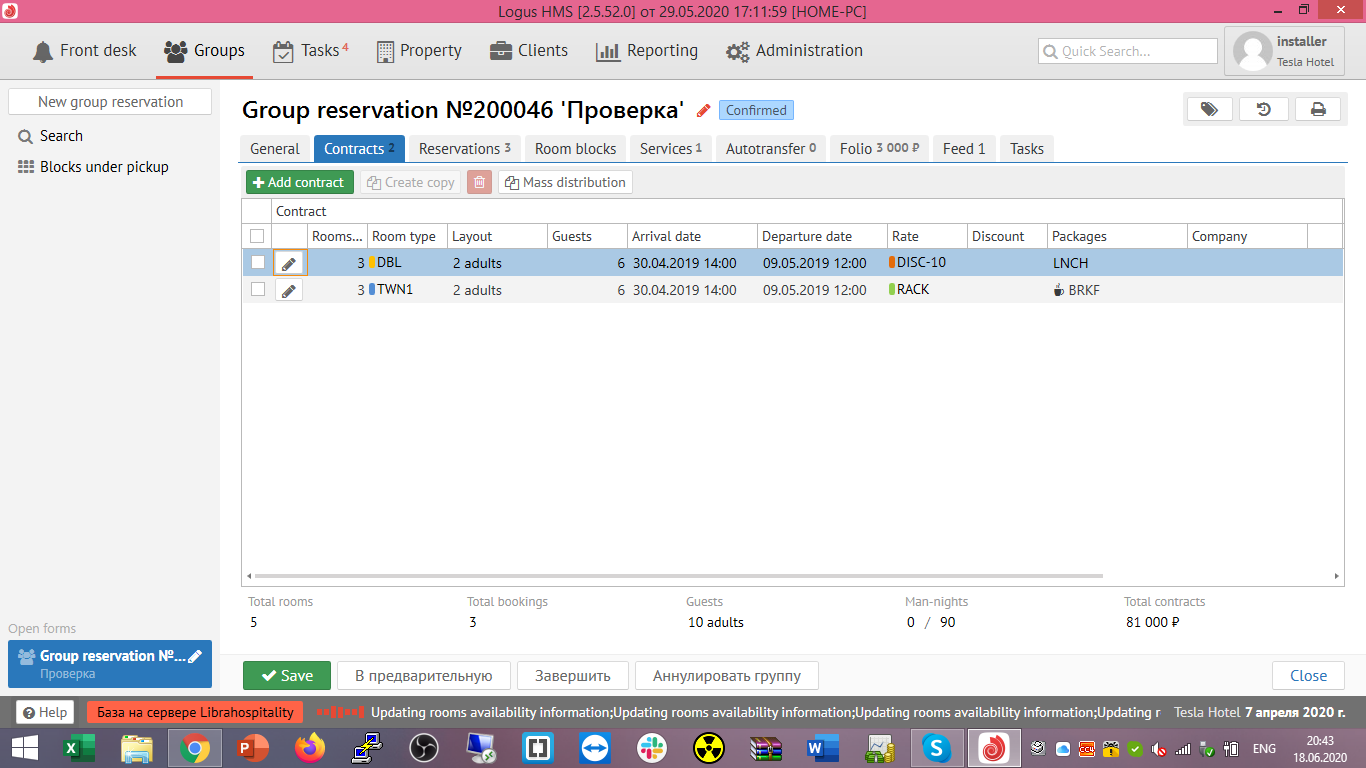Click the 'Завершить' button
The height and width of the screenshot is (768, 1366).
pyautogui.click(x=573, y=676)
